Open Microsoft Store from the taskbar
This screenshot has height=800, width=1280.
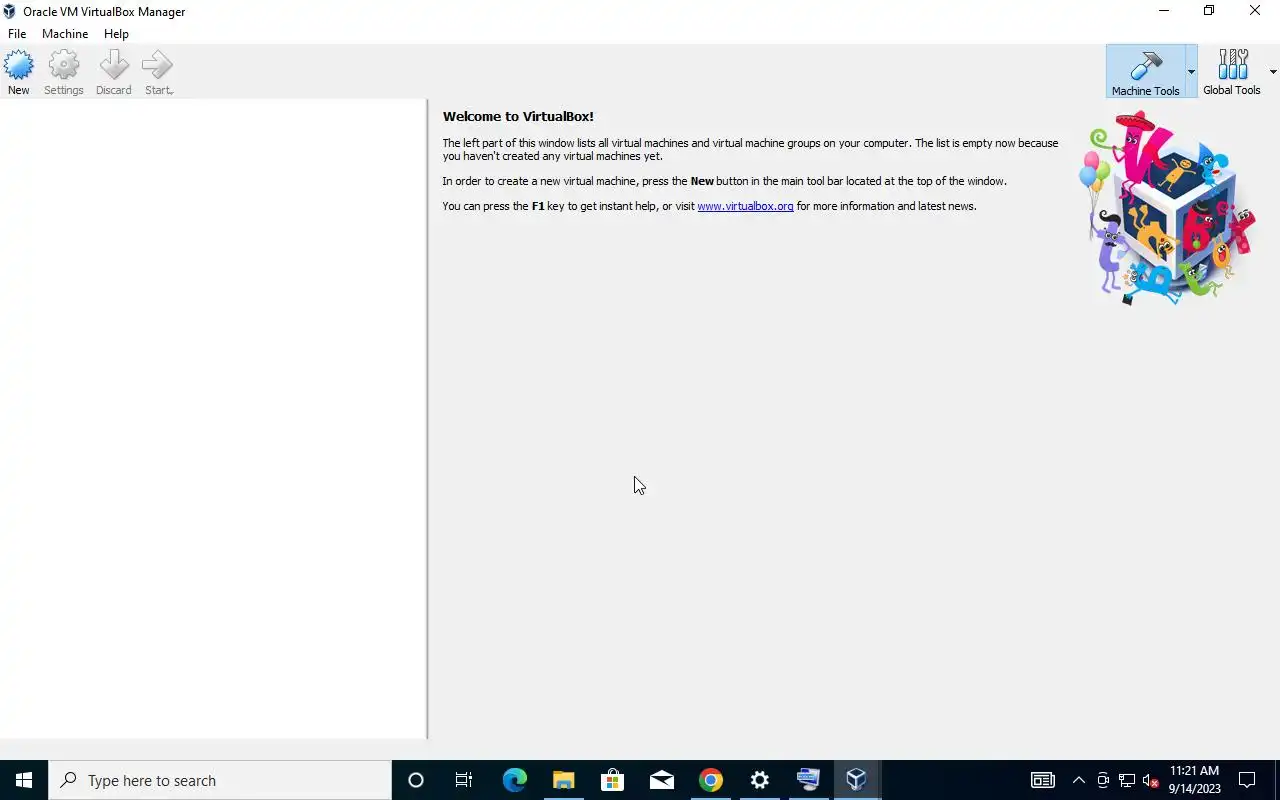(x=612, y=780)
